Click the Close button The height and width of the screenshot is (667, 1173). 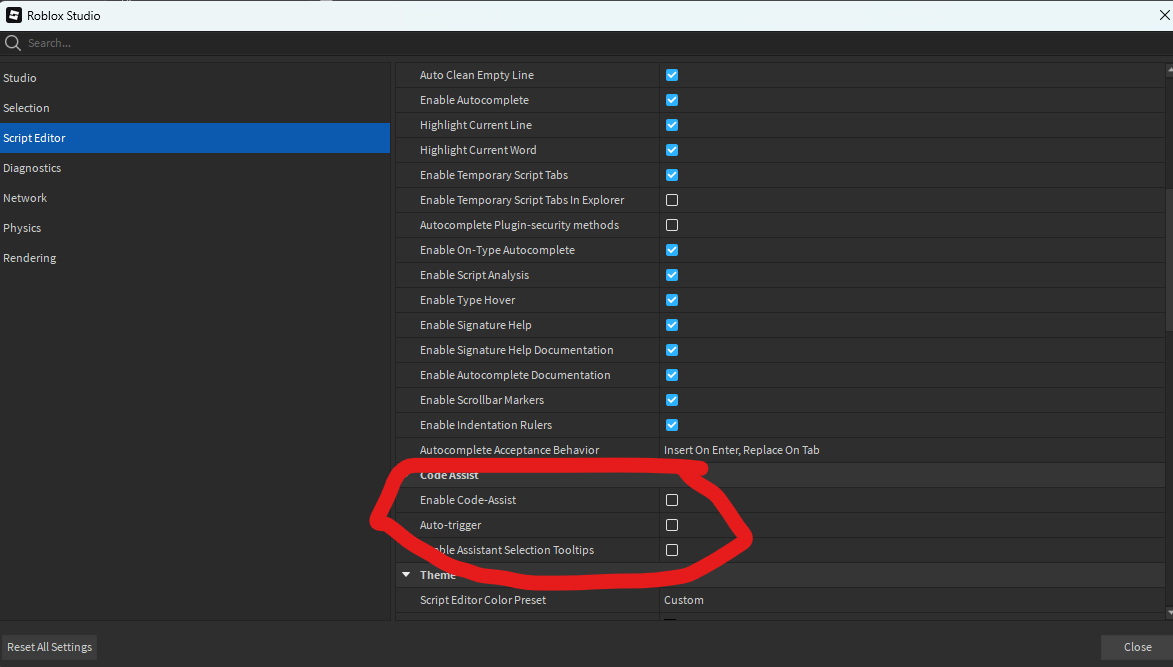click(1137, 647)
